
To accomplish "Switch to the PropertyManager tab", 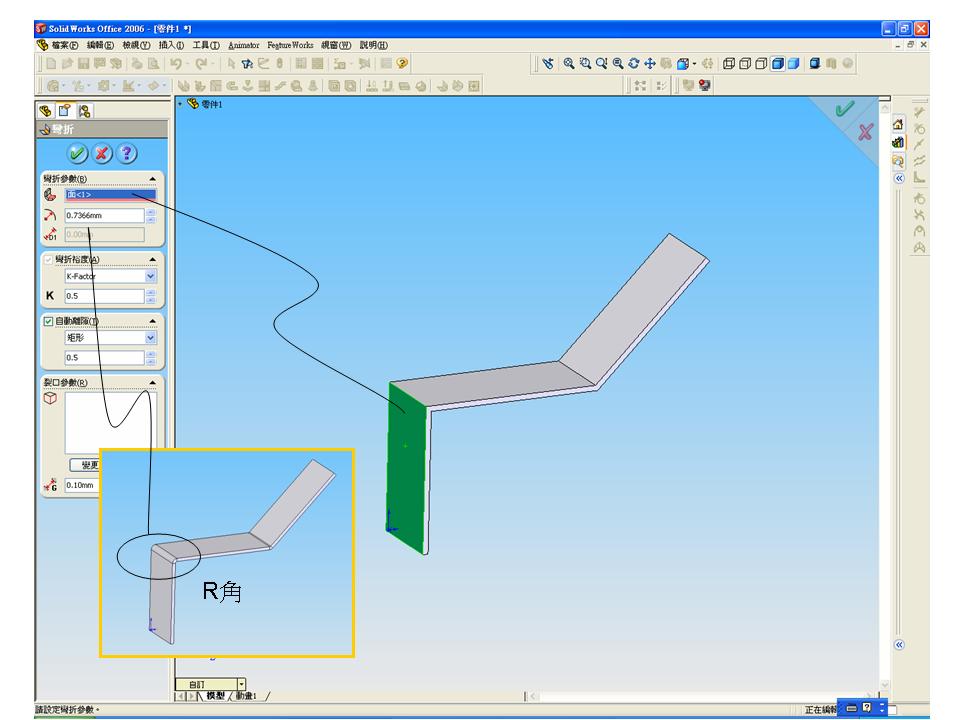I will [64, 111].
